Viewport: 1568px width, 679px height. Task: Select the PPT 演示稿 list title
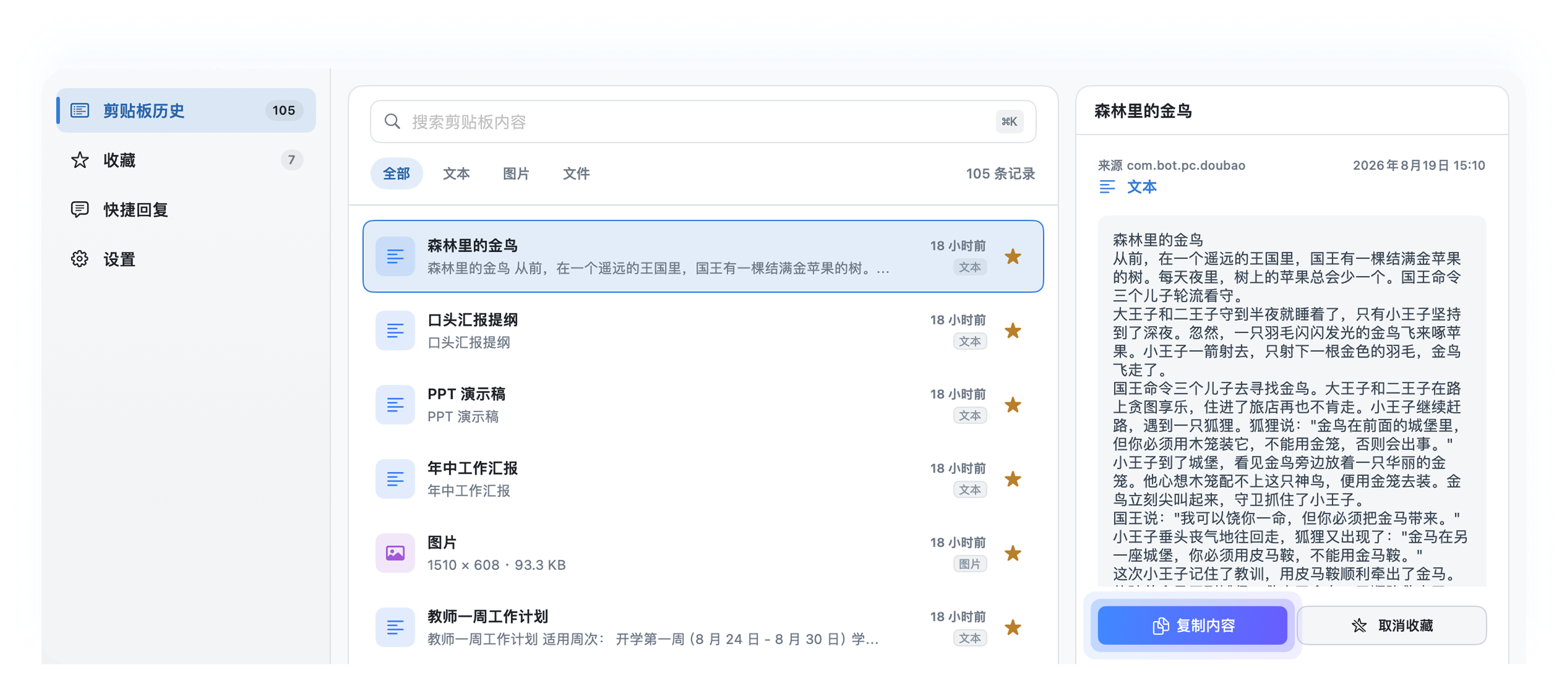click(466, 393)
